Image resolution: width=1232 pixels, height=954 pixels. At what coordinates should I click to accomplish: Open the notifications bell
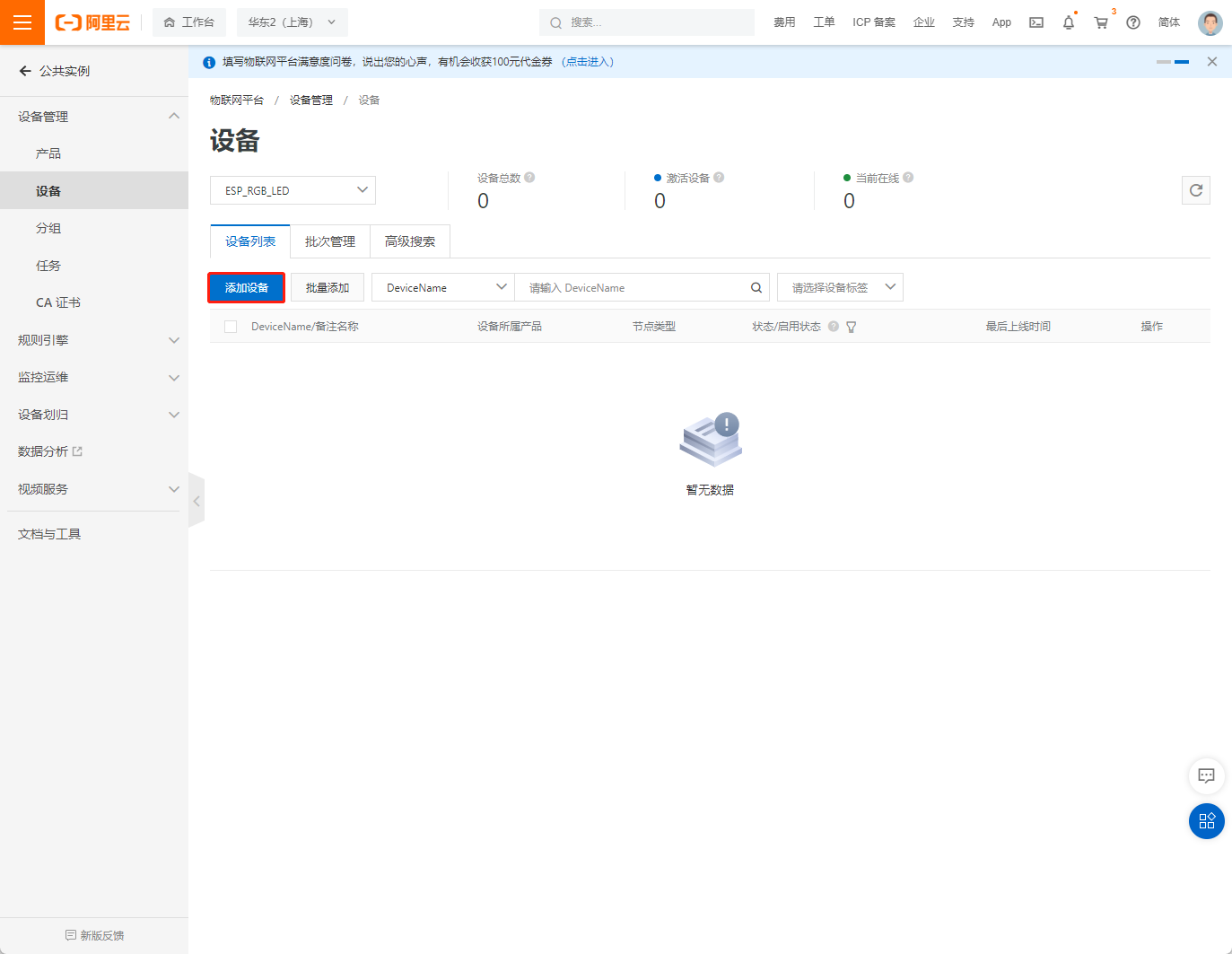(x=1068, y=22)
